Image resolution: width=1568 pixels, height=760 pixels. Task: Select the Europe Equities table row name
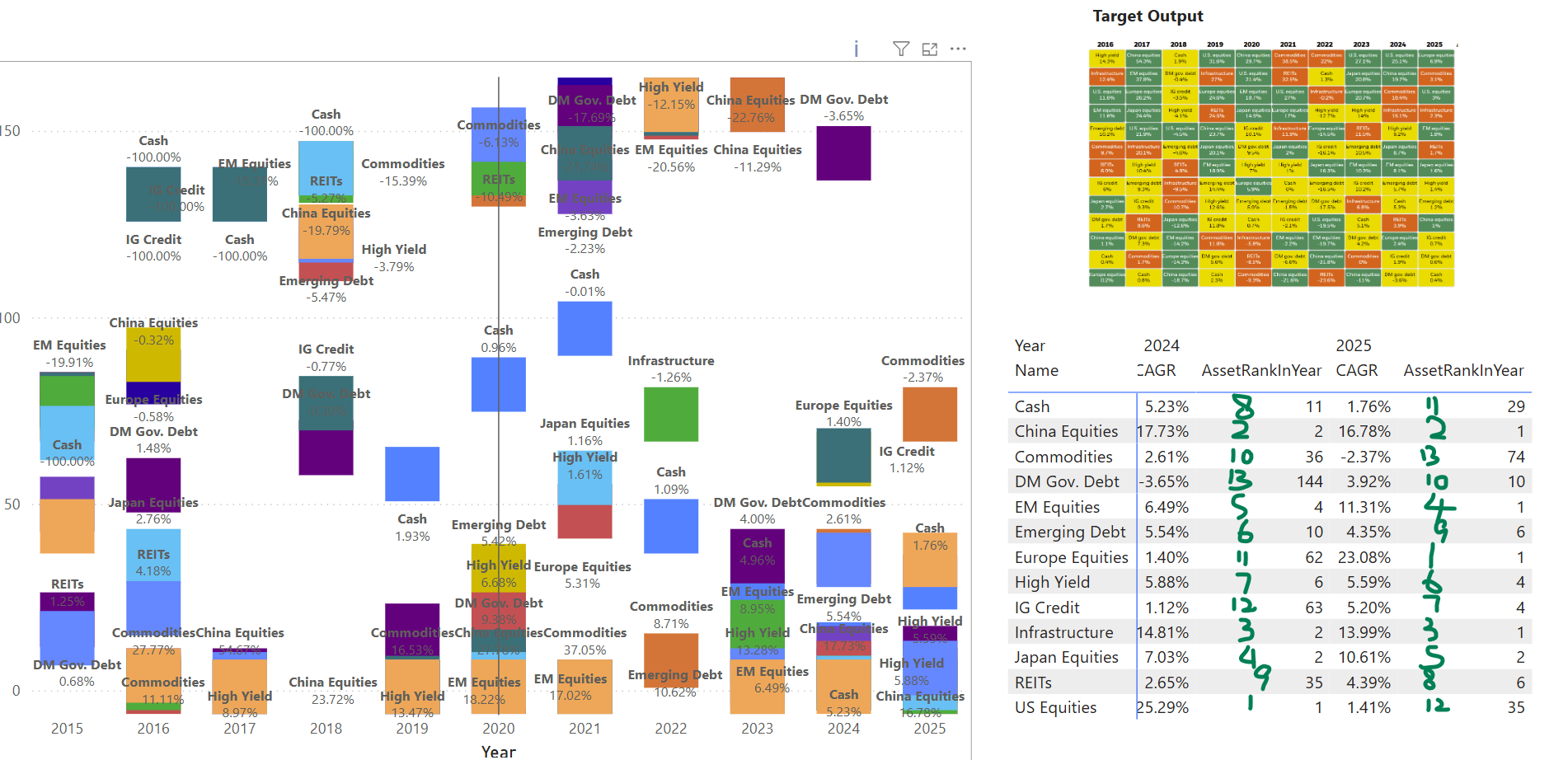(x=1071, y=557)
